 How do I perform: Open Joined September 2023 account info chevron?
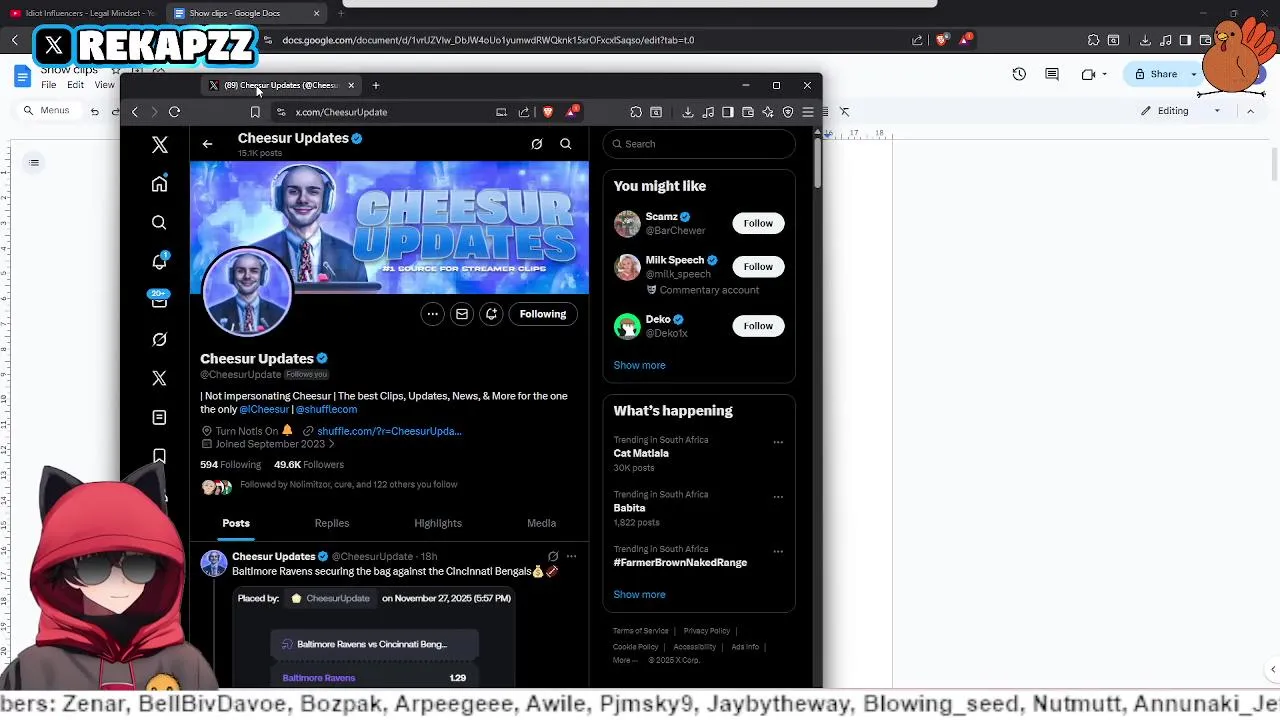point(332,444)
